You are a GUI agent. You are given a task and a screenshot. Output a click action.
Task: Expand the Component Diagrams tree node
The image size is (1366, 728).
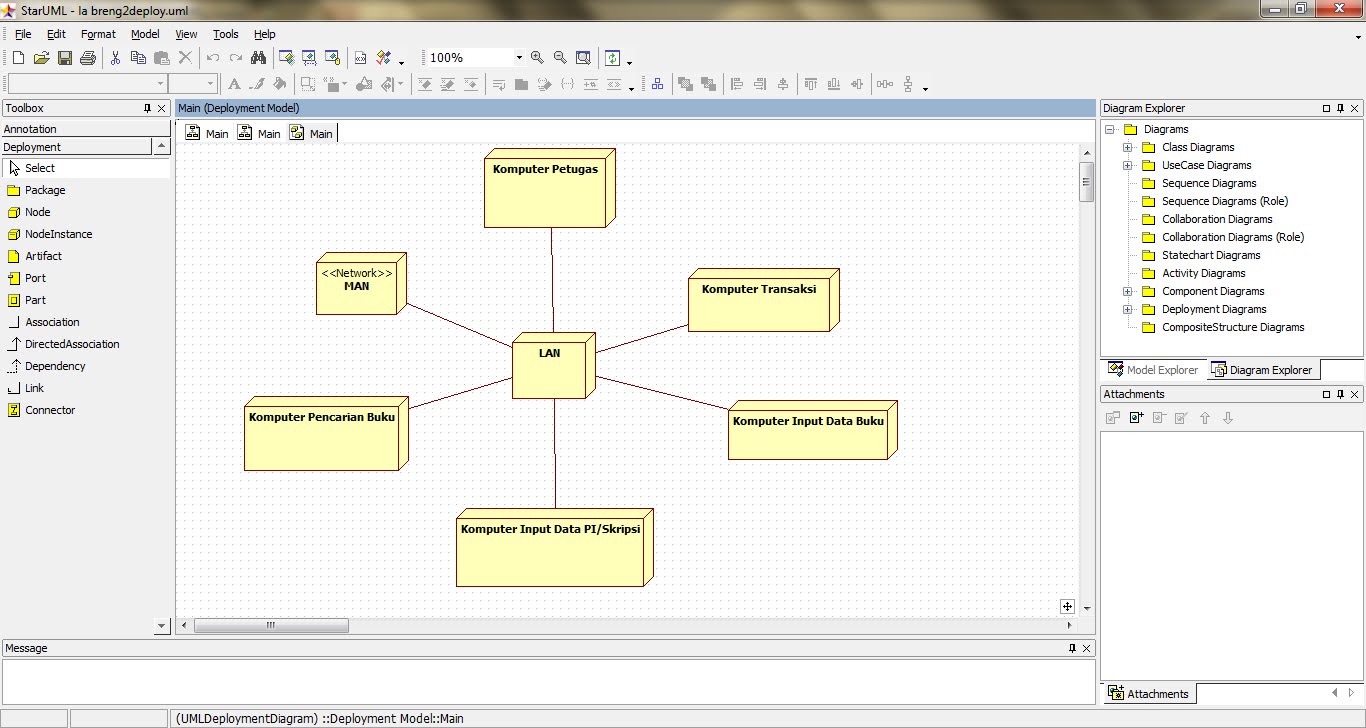point(1127,291)
